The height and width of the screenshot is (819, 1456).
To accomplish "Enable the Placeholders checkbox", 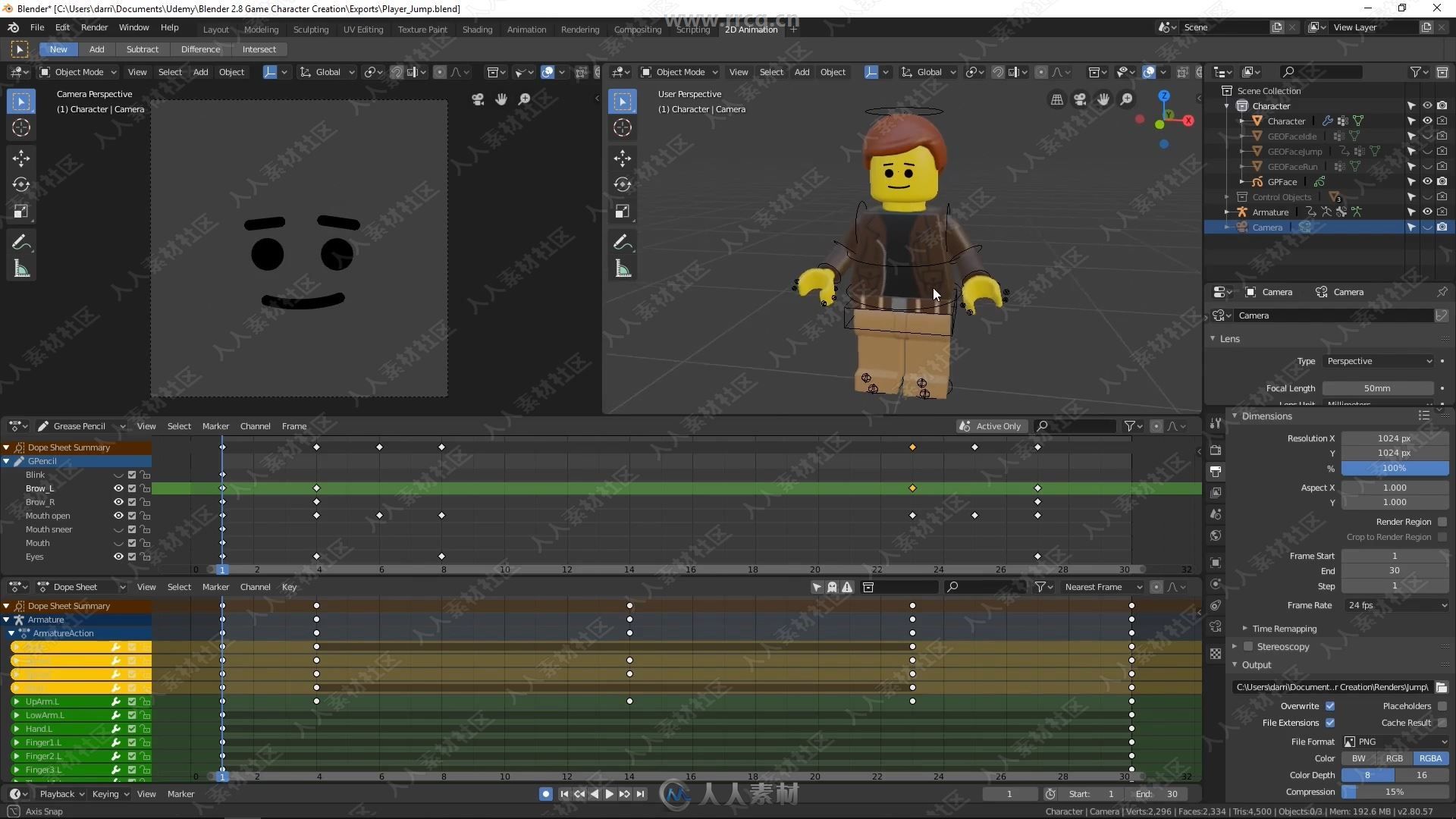I will click(1442, 706).
